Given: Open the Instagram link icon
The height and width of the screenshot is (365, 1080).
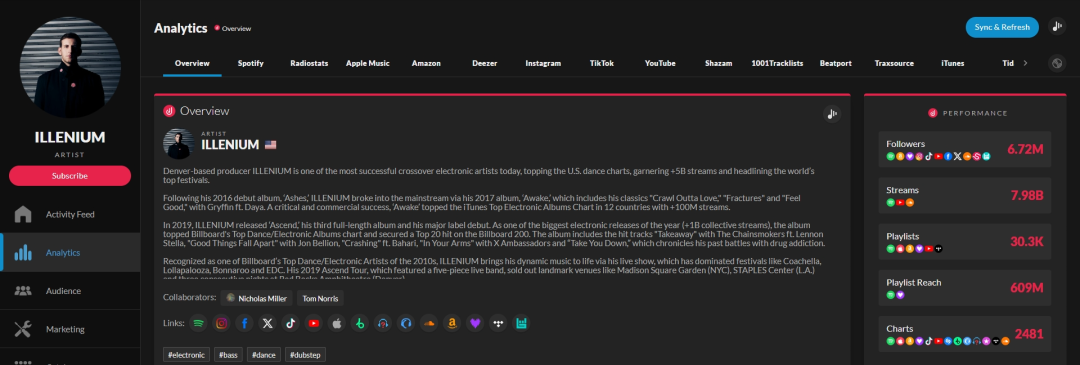Looking at the screenshot, I should coord(221,322).
